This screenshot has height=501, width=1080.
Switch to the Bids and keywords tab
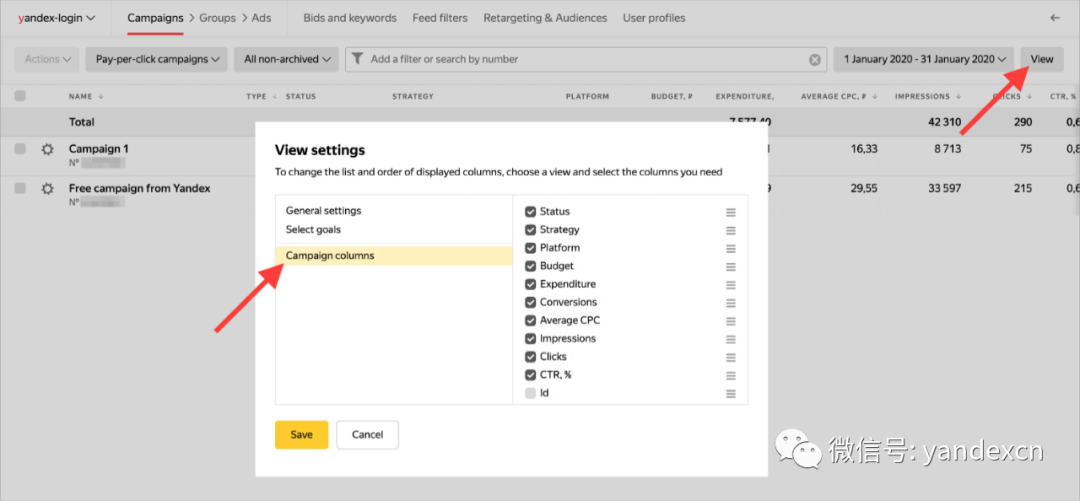350,18
